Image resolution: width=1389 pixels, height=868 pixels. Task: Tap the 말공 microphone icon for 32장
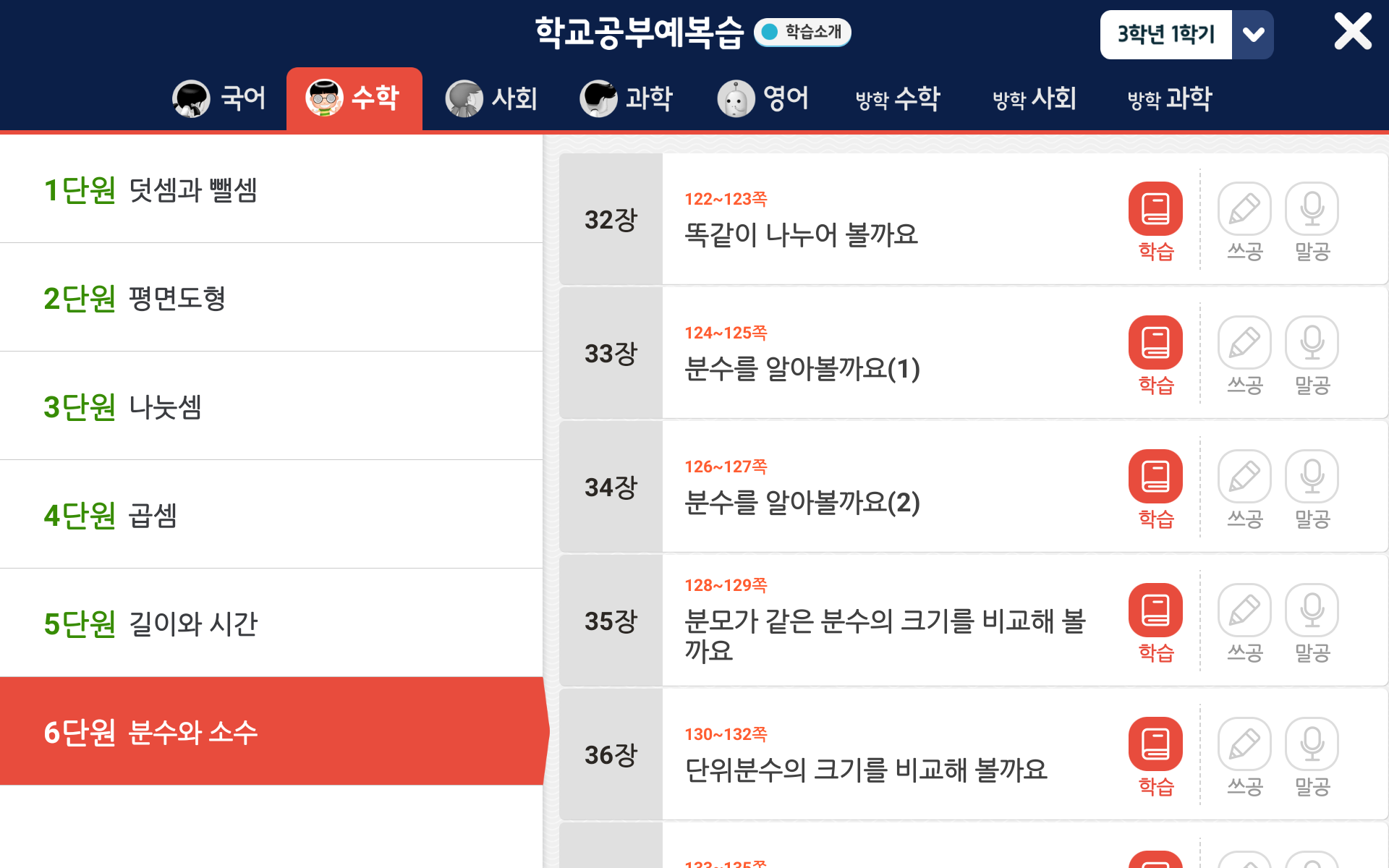1312,209
